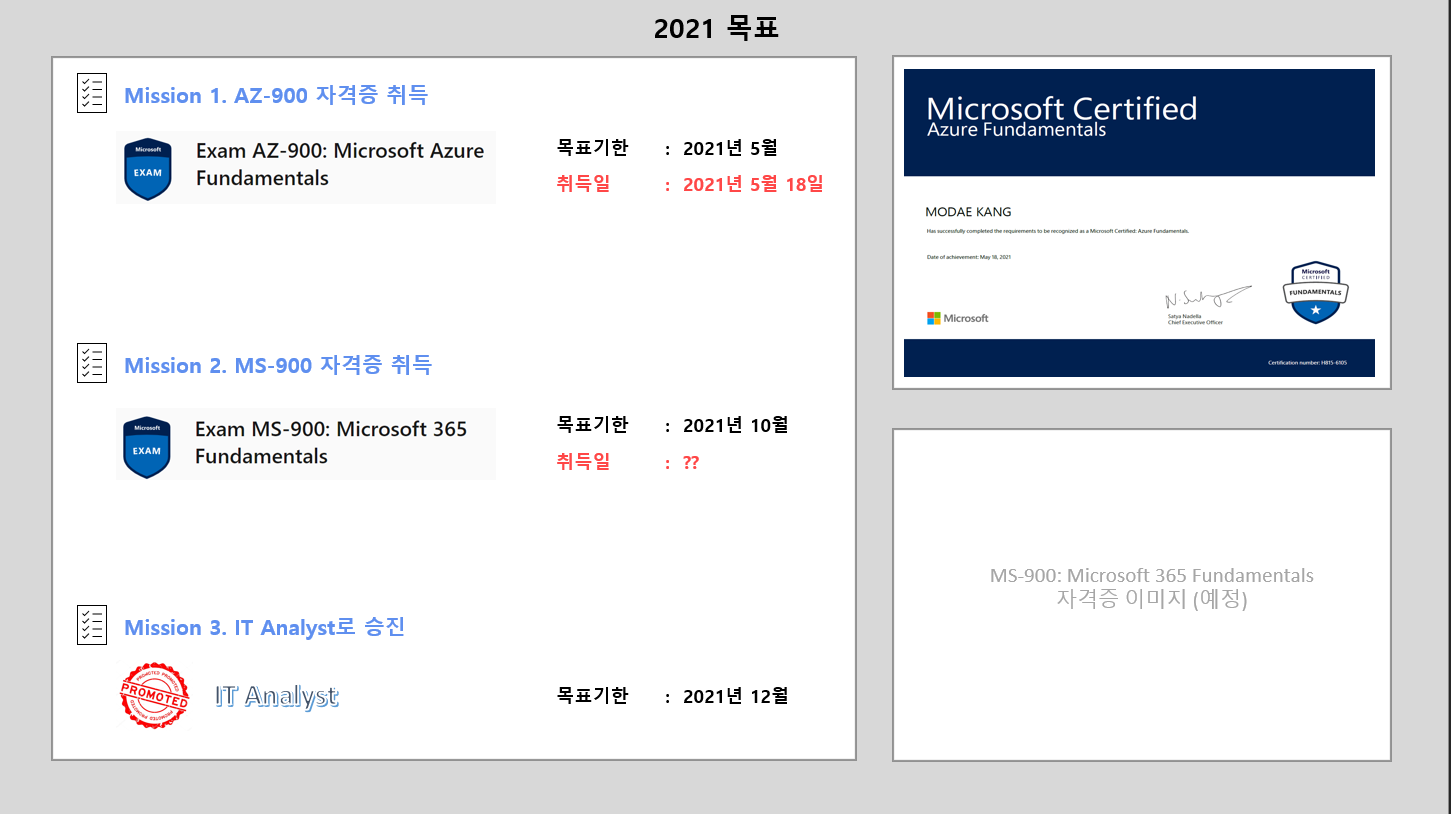Image resolution: width=1451 pixels, height=814 pixels.
Task: Click 'Satya Nadella Chief Executive Officer' caption
Action: tap(1195, 319)
